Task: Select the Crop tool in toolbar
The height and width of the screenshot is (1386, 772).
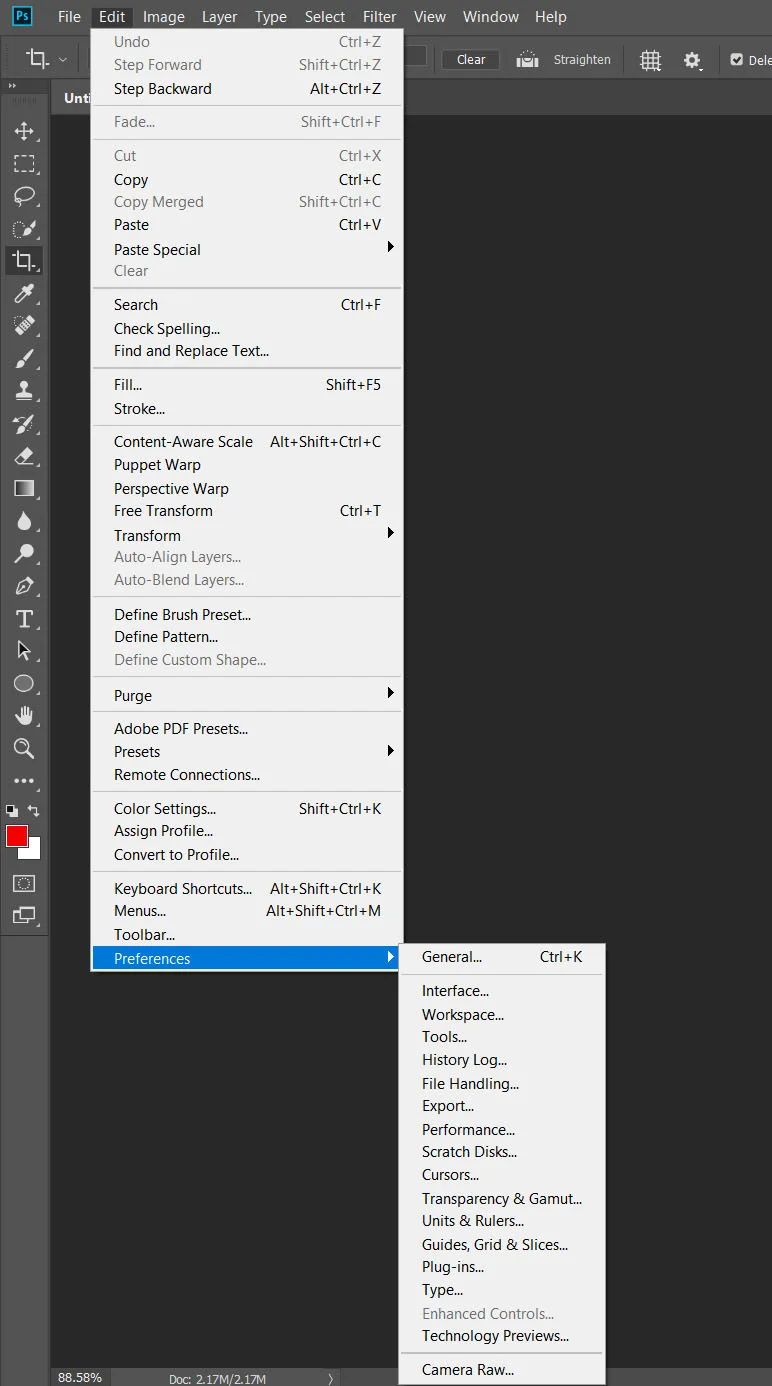Action: [x=24, y=261]
